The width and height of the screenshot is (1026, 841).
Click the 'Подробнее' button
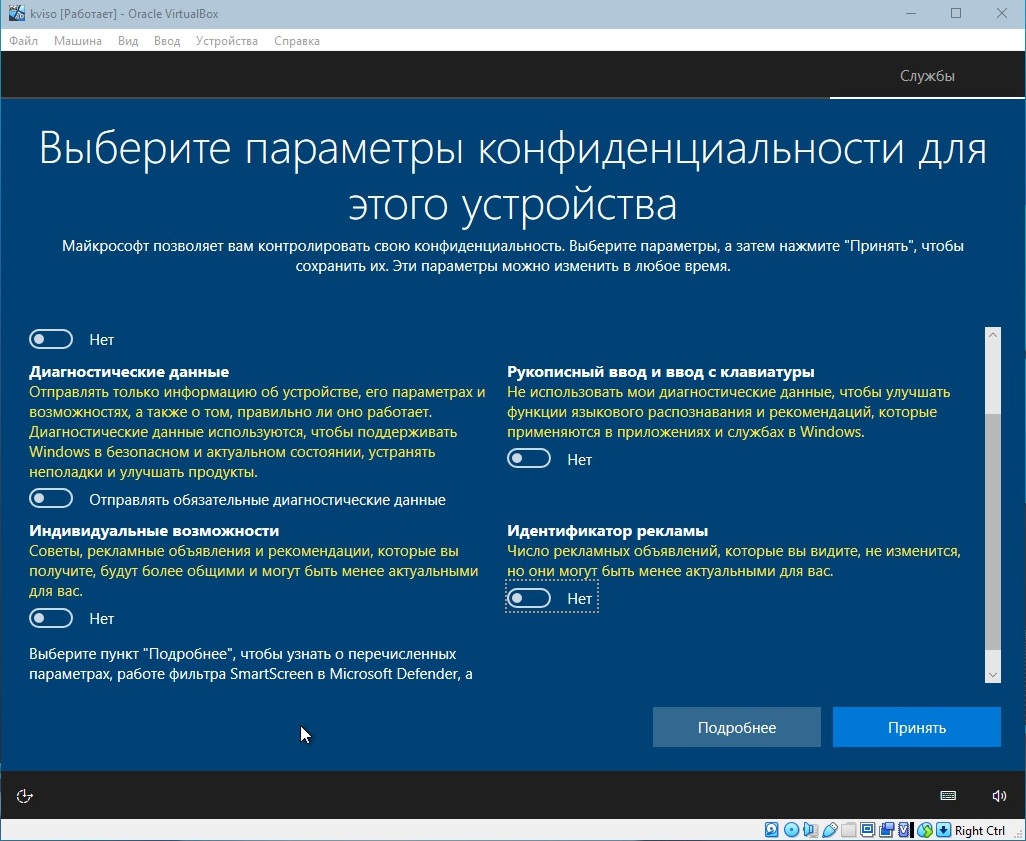[736, 727]
